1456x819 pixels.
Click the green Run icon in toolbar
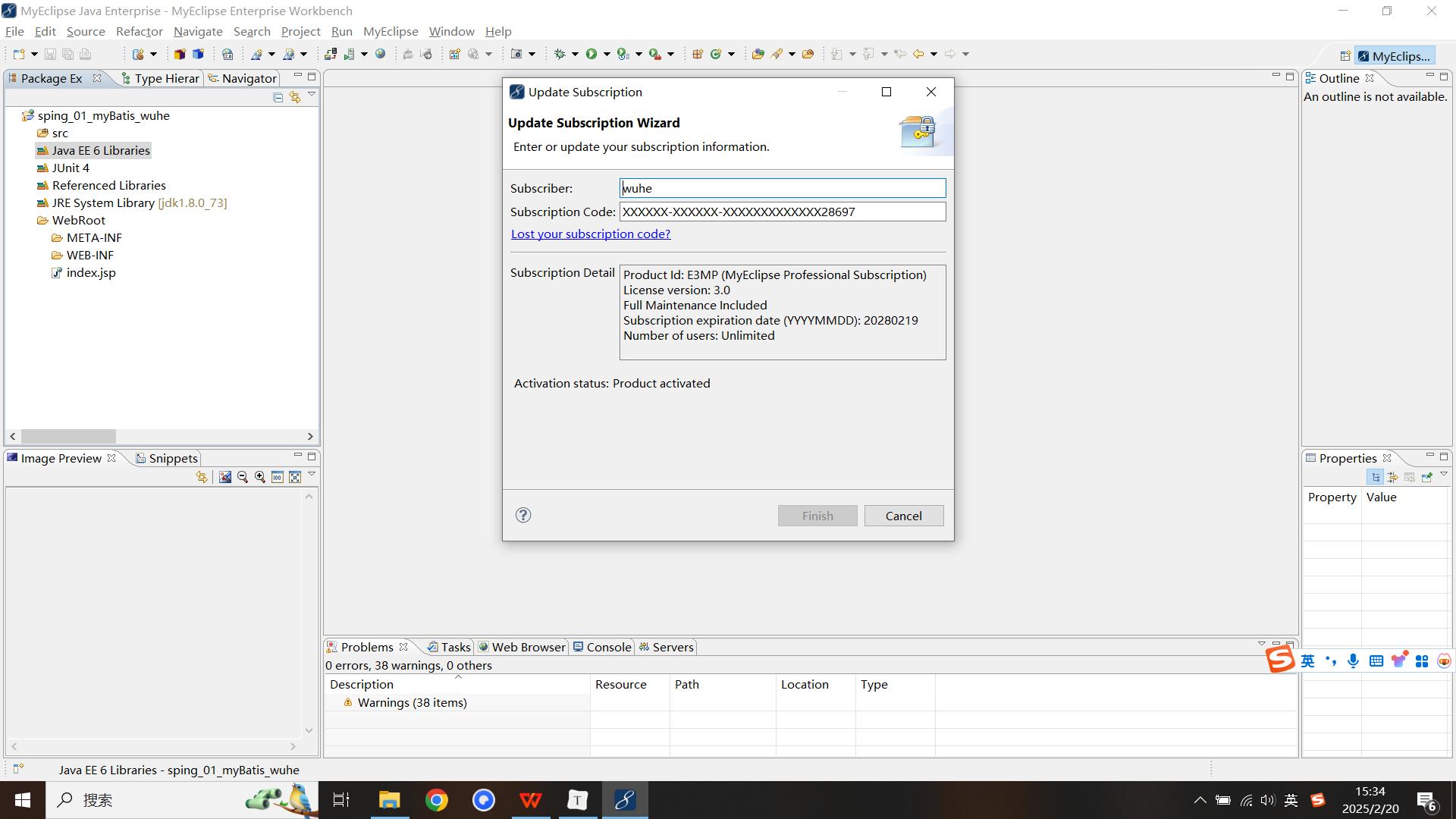(x=591, y=54)
